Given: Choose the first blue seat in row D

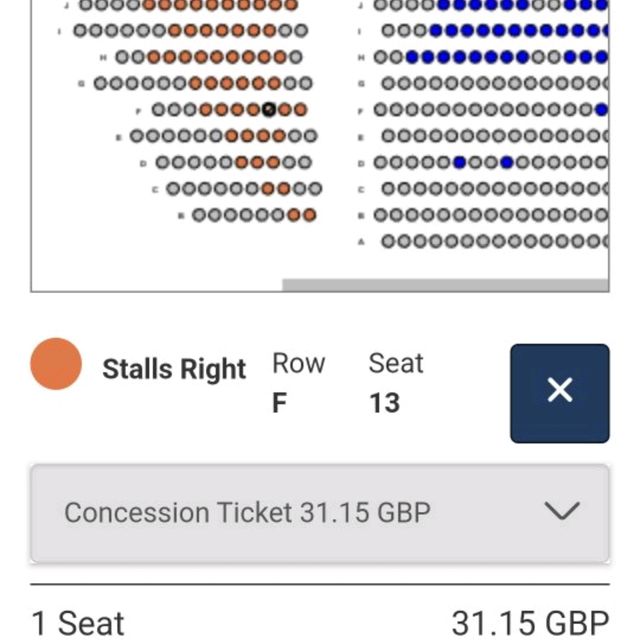Looking at the screenshot, I should [460, 162].
